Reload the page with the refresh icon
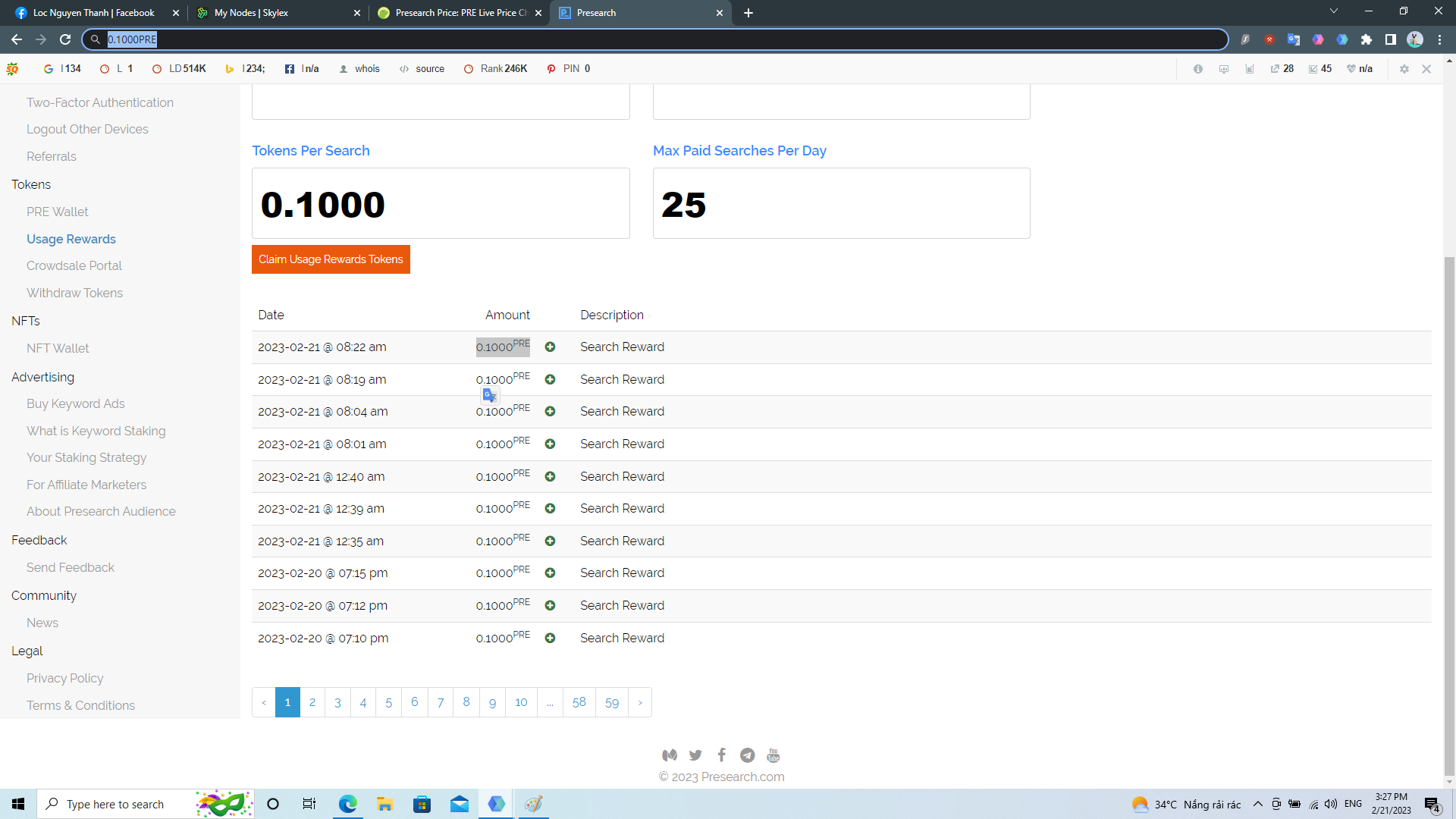The height and width of the screenshot is (819, 1456). (65, 39)
